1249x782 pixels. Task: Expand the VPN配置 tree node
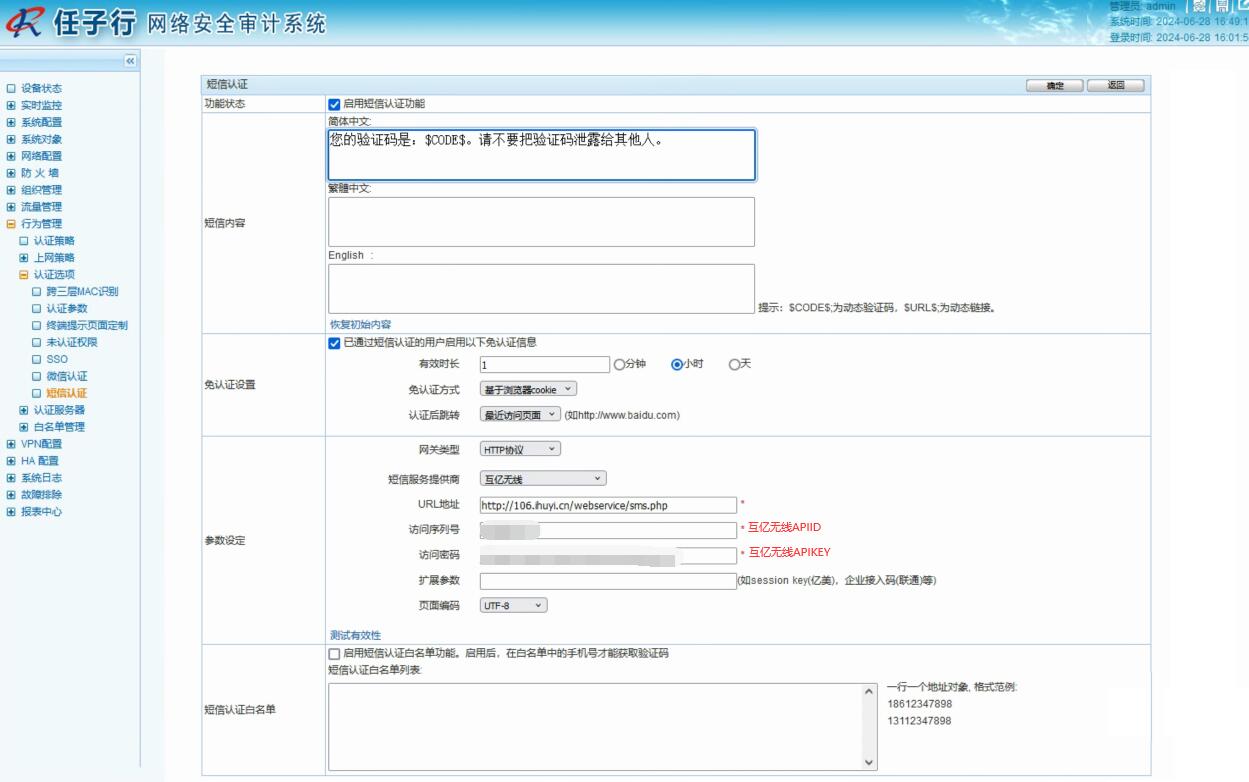(x=11, y=444)
